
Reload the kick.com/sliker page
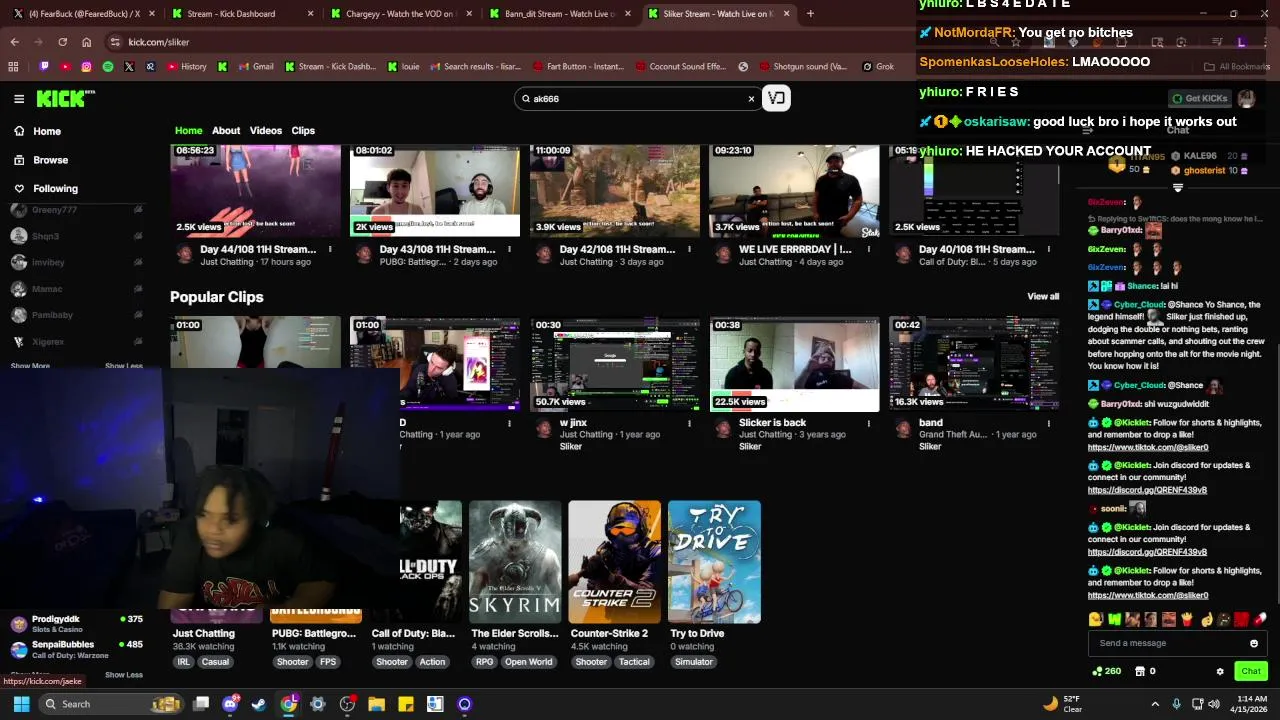(62, 42)
